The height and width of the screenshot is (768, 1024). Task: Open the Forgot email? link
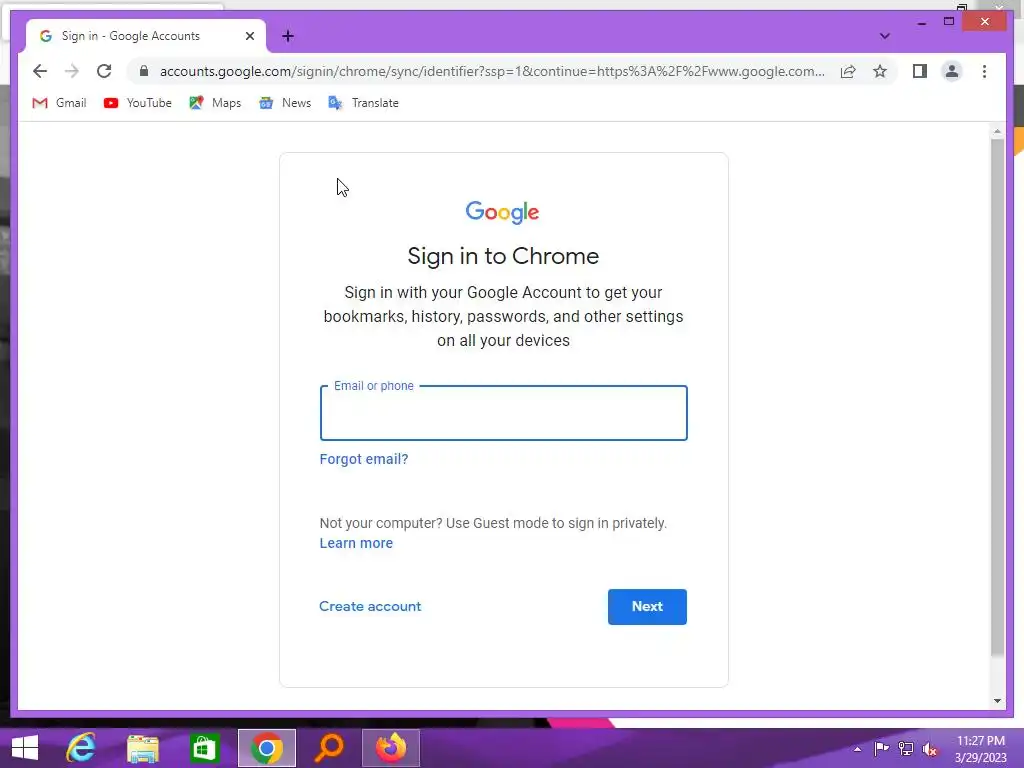[x=364, y=459]
